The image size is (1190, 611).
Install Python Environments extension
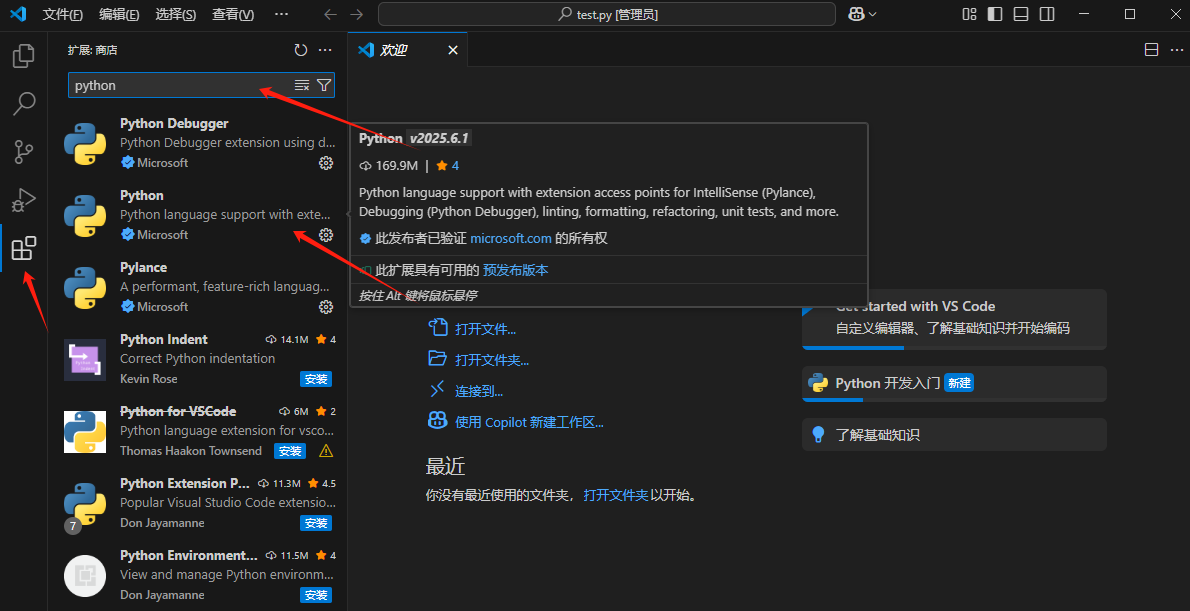click(x=316, y=595)
